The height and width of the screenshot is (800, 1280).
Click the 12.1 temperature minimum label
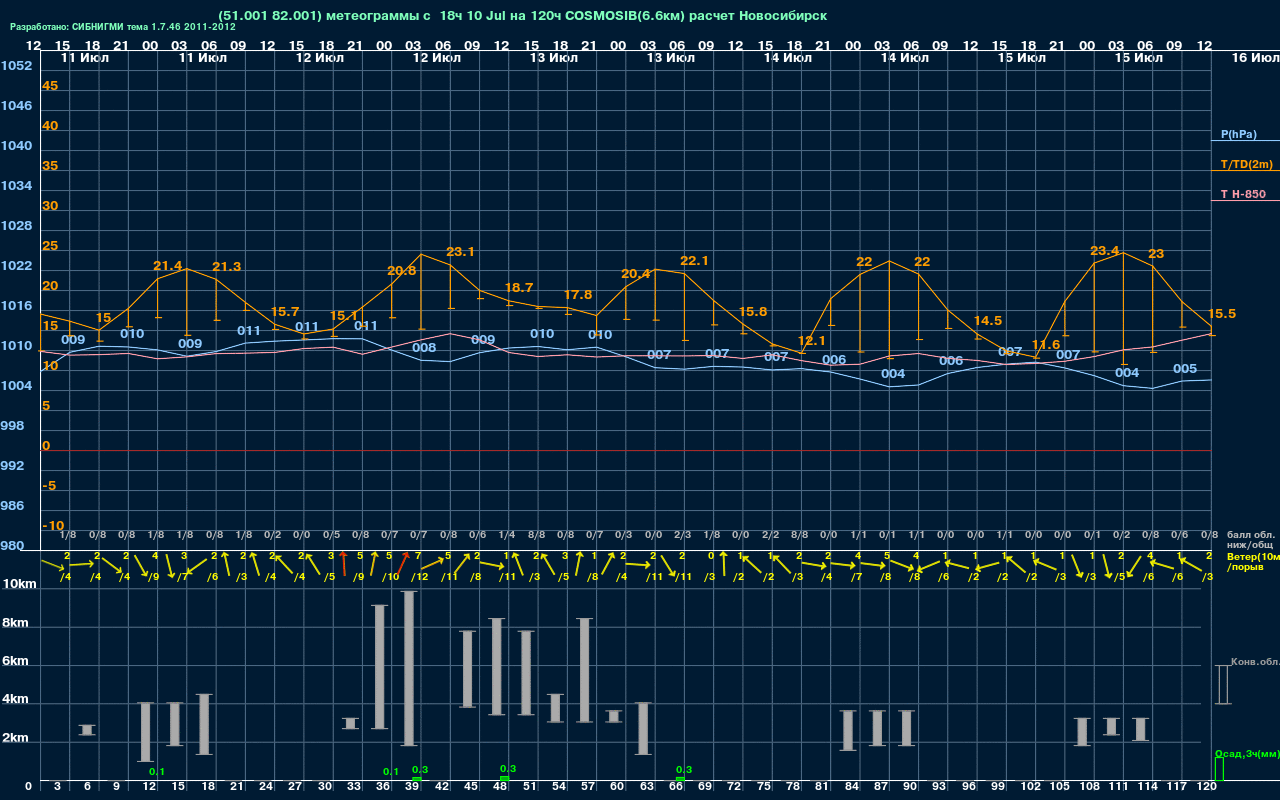coord(812,341)
